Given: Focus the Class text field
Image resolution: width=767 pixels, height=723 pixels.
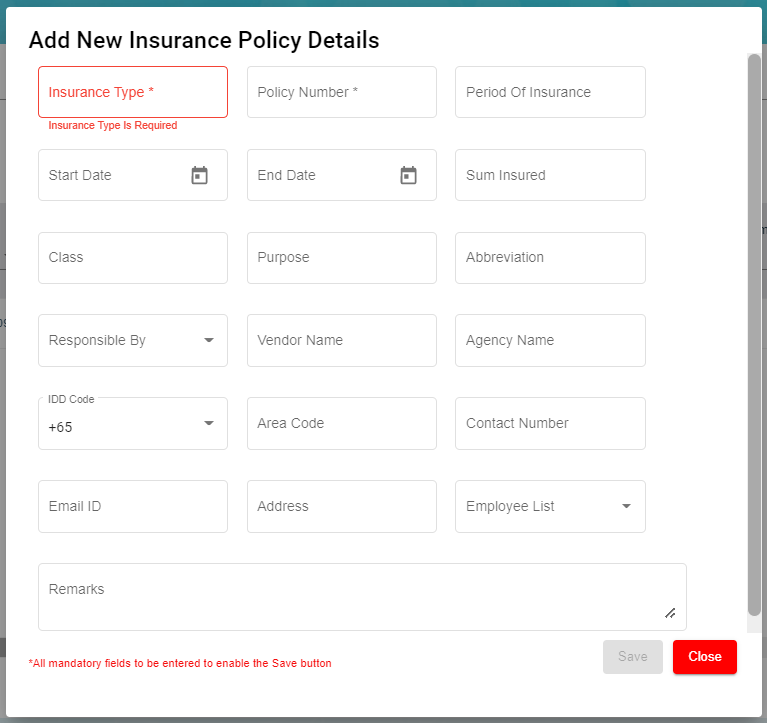Looking at the screenshot, I should tap(132, 258).
